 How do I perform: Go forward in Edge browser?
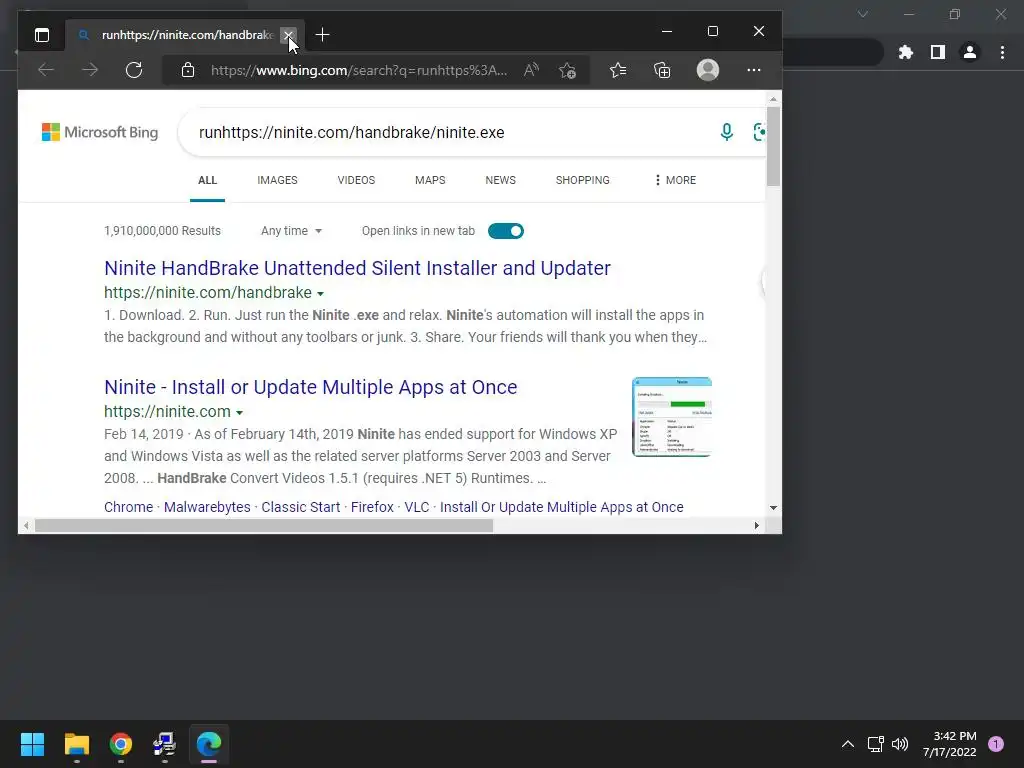(90, 70)
